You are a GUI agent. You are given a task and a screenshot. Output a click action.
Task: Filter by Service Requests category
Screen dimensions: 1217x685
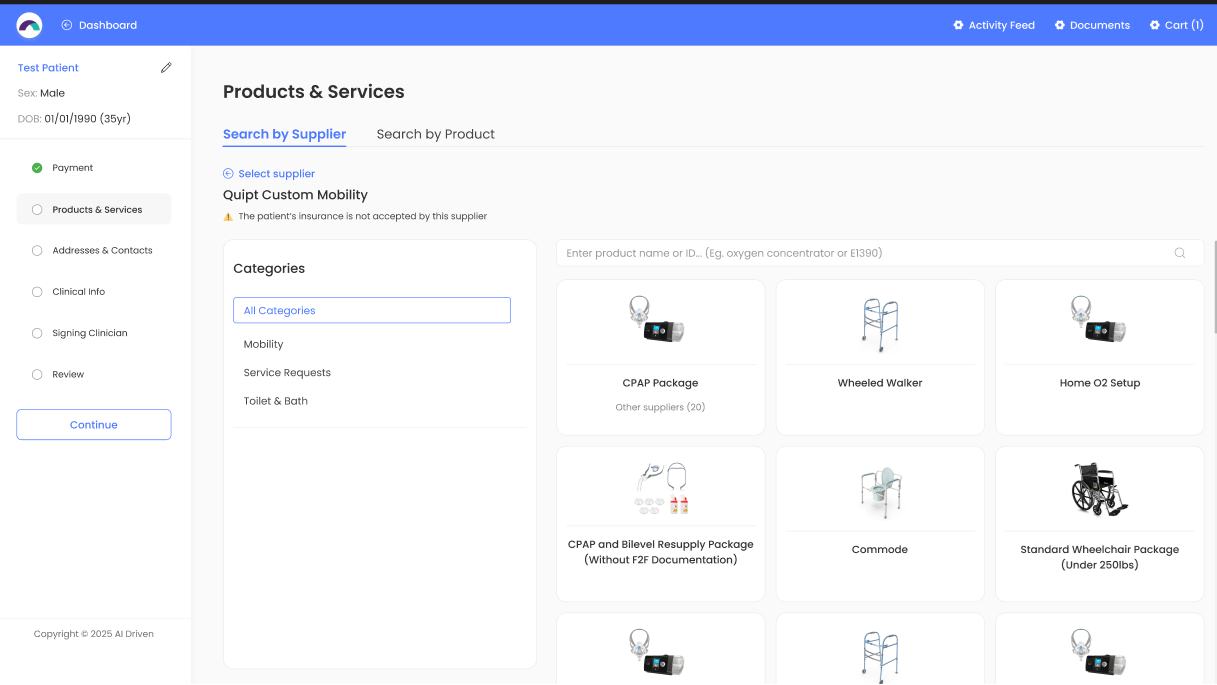pos(287,372)
